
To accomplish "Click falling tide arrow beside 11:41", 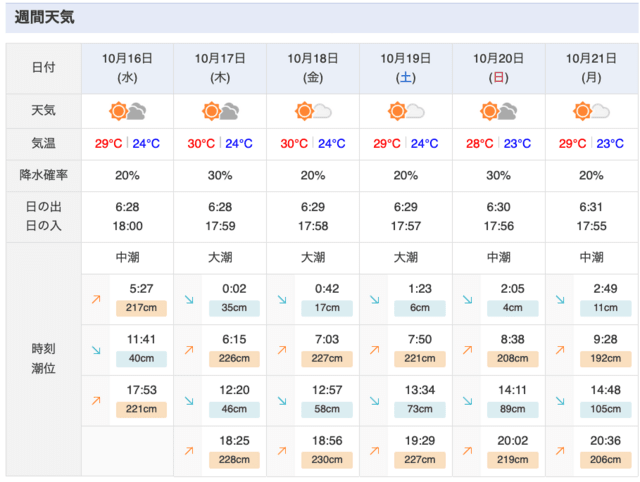I will point(96,350).
